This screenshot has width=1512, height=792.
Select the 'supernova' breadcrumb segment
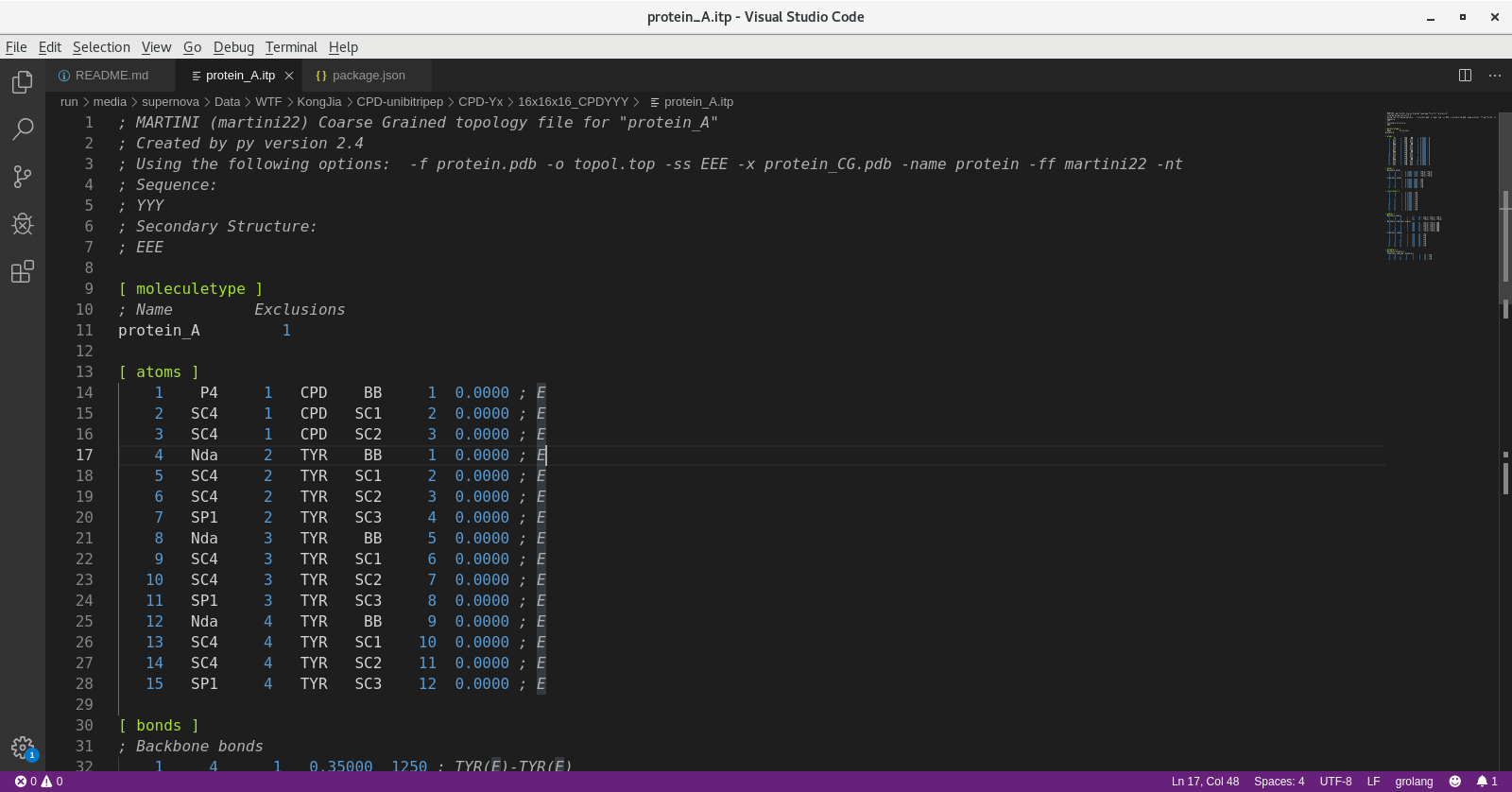coord(170,102)
